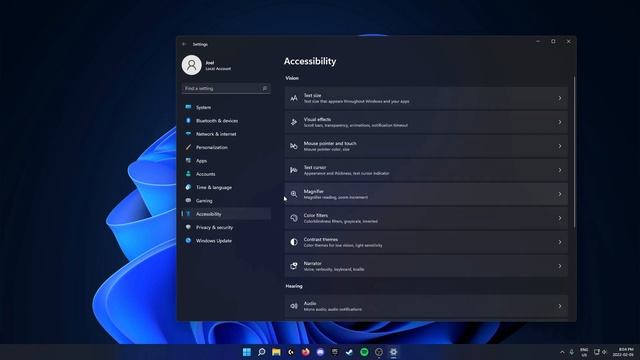Go back using the Settings back arrow
The height and width of the screenshot is (360, 640).
click(184, 44)
